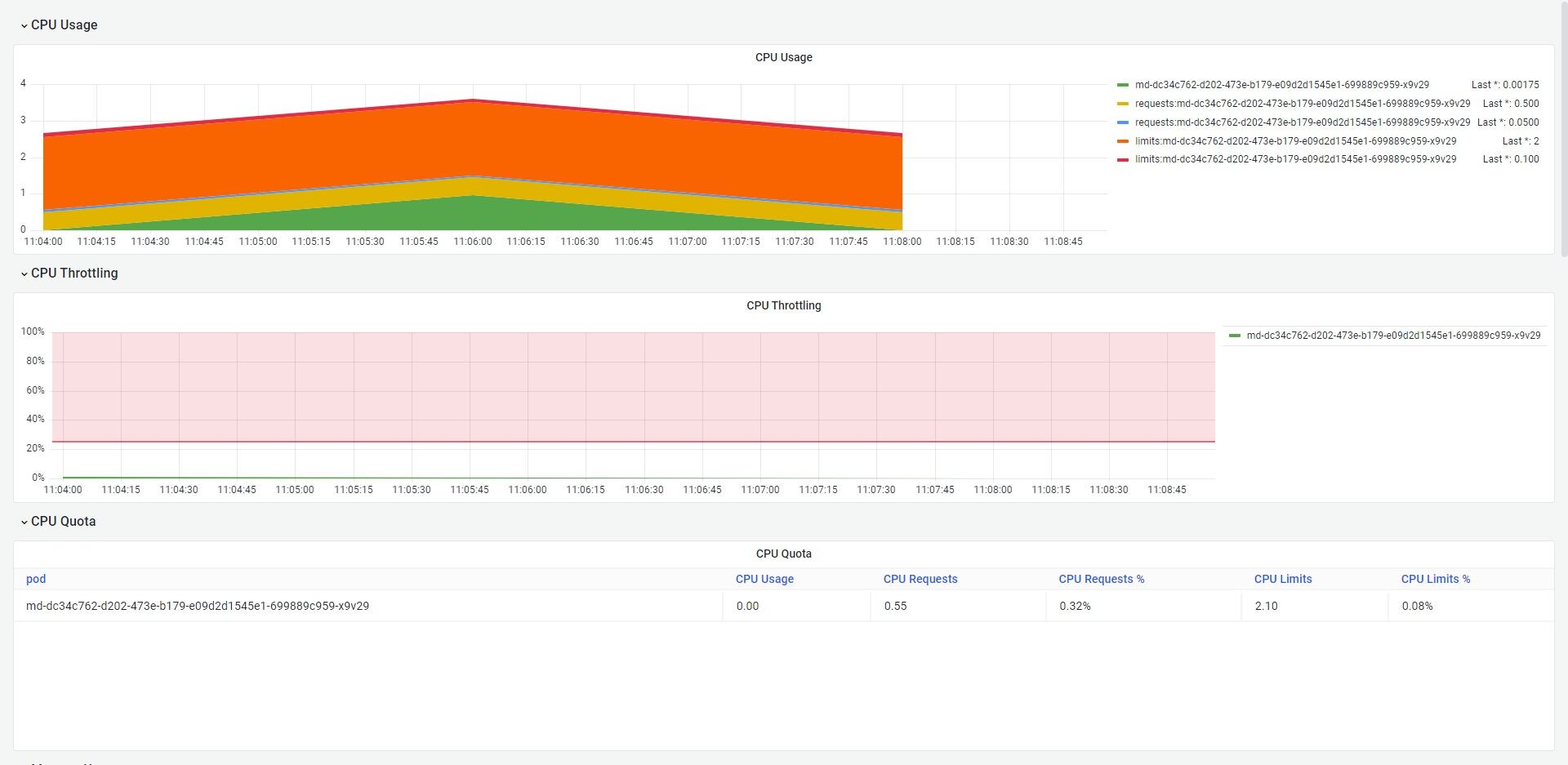Click yellow requests legend color swatch
This screenshot has width=1568, height=765.
(x=1123, y=104)
